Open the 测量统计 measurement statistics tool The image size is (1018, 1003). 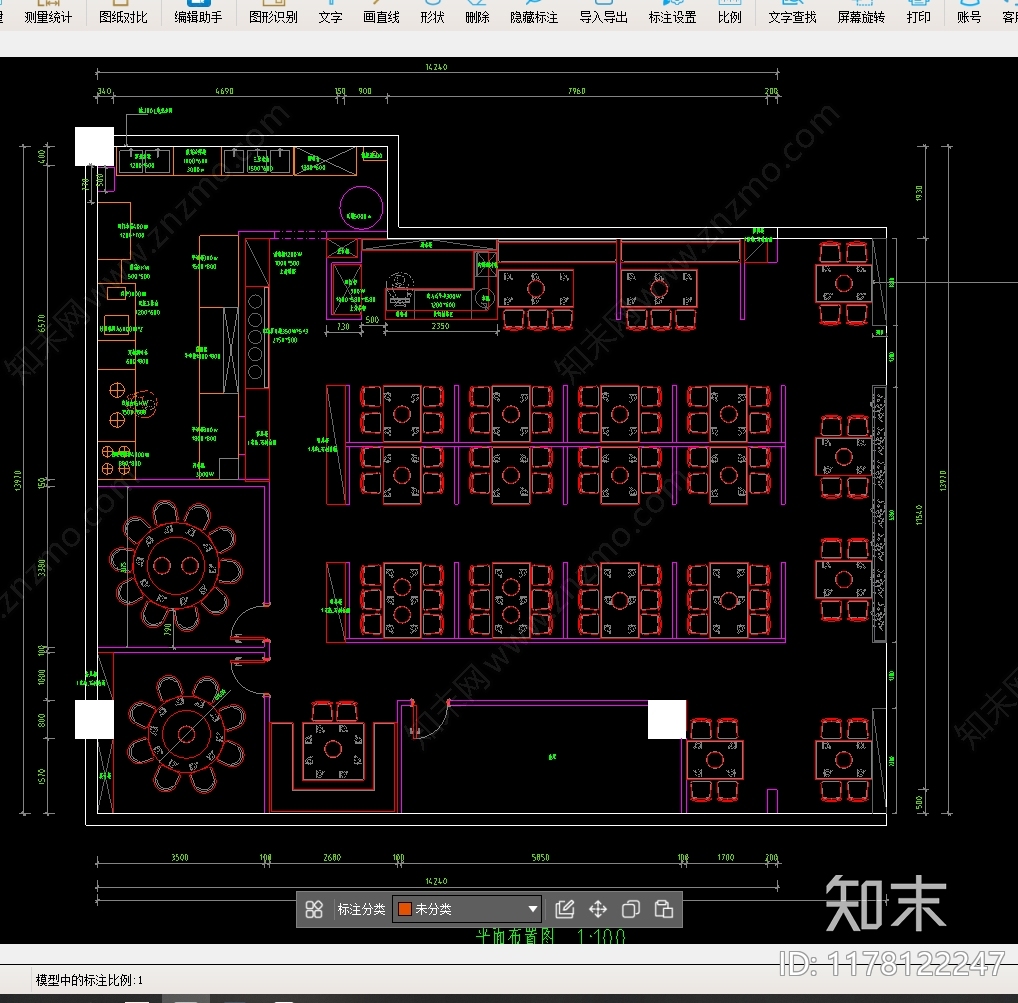[48, 12]
